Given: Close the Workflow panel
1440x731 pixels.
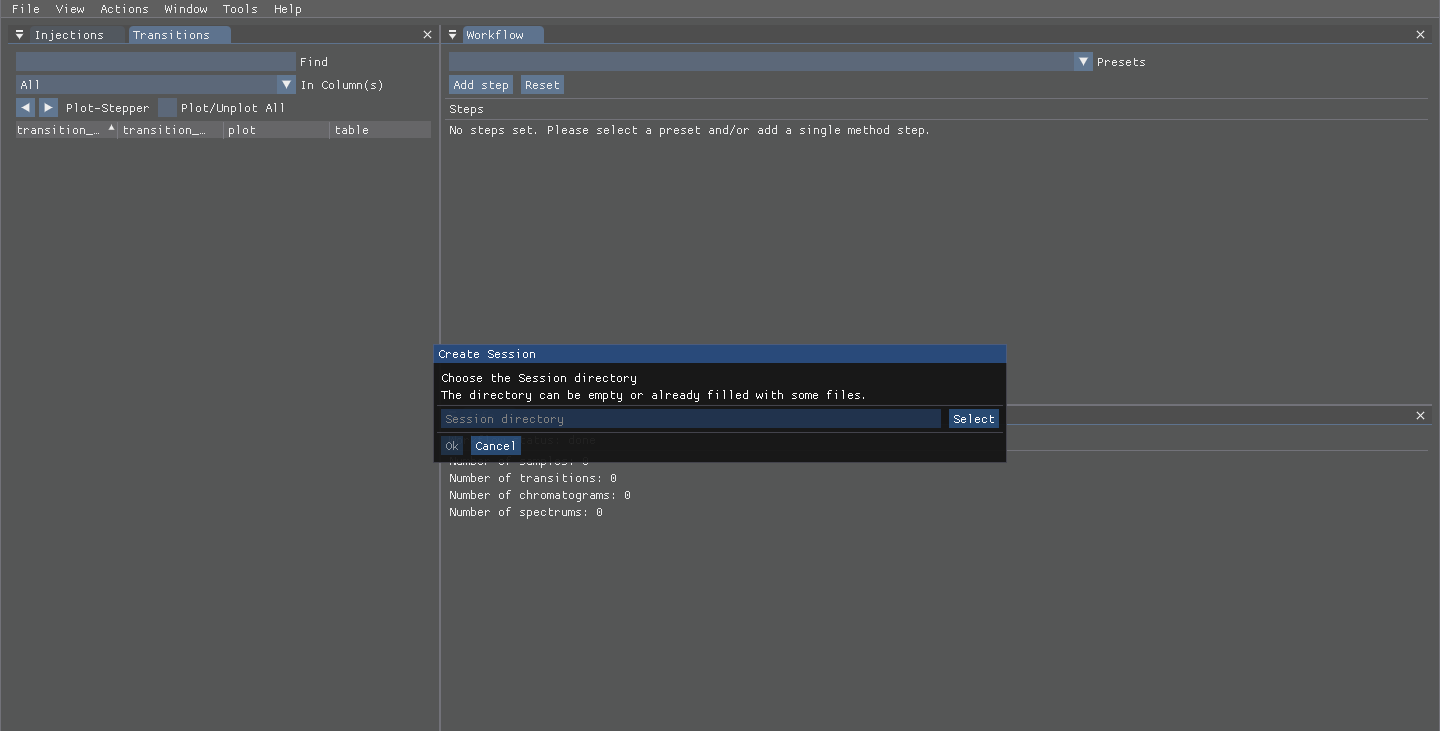Looking at the screenshot, I should [1420, 35].
